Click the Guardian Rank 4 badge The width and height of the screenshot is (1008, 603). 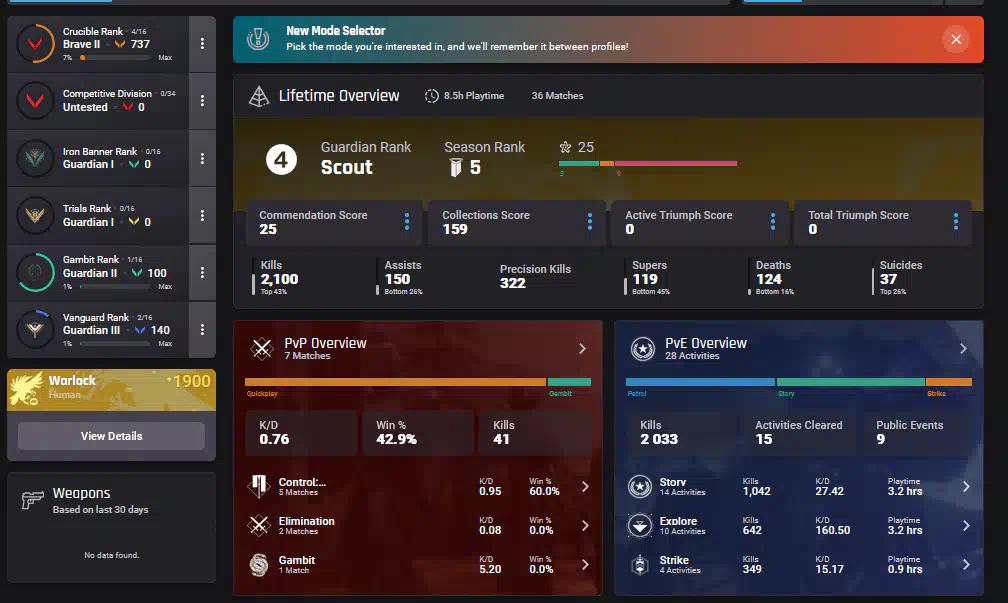click(x=282, y=159)
